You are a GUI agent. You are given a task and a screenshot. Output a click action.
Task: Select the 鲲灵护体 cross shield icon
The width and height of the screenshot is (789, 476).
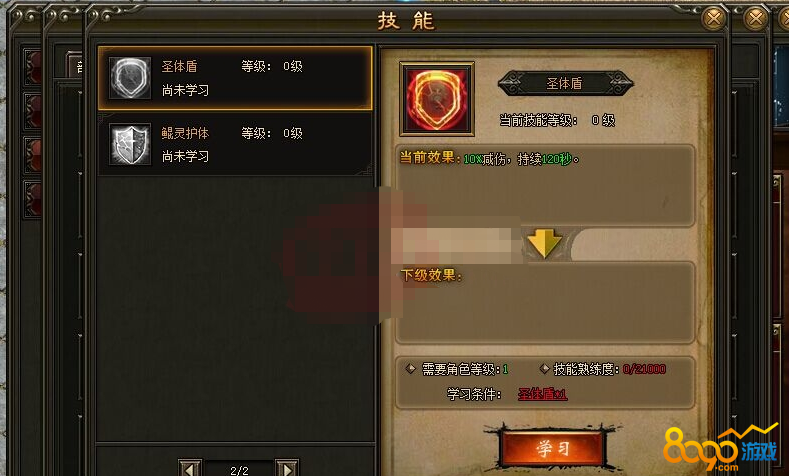click(x=130, y=144)
